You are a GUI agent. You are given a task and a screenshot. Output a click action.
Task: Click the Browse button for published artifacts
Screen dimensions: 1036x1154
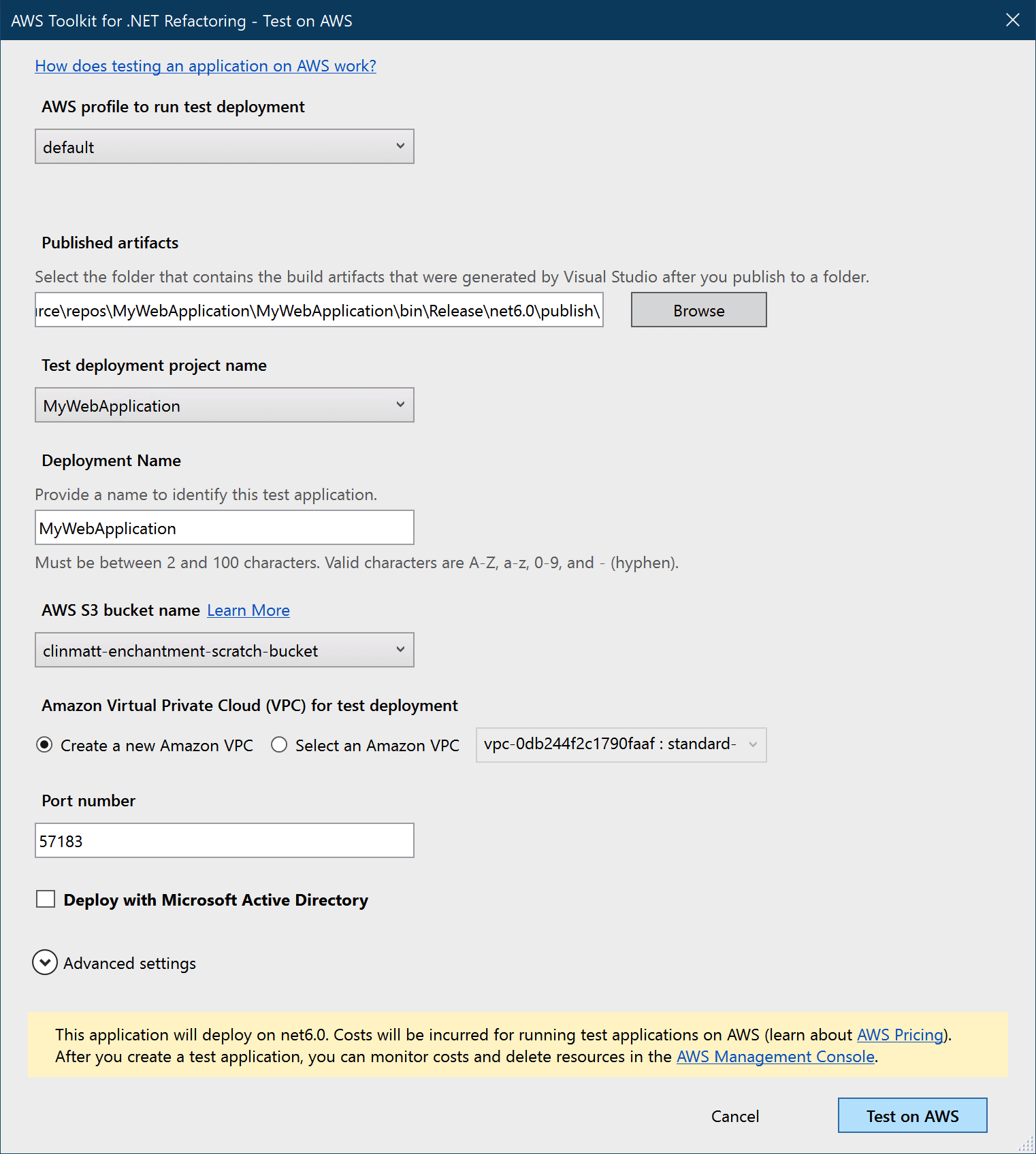(x=698, y=310)
